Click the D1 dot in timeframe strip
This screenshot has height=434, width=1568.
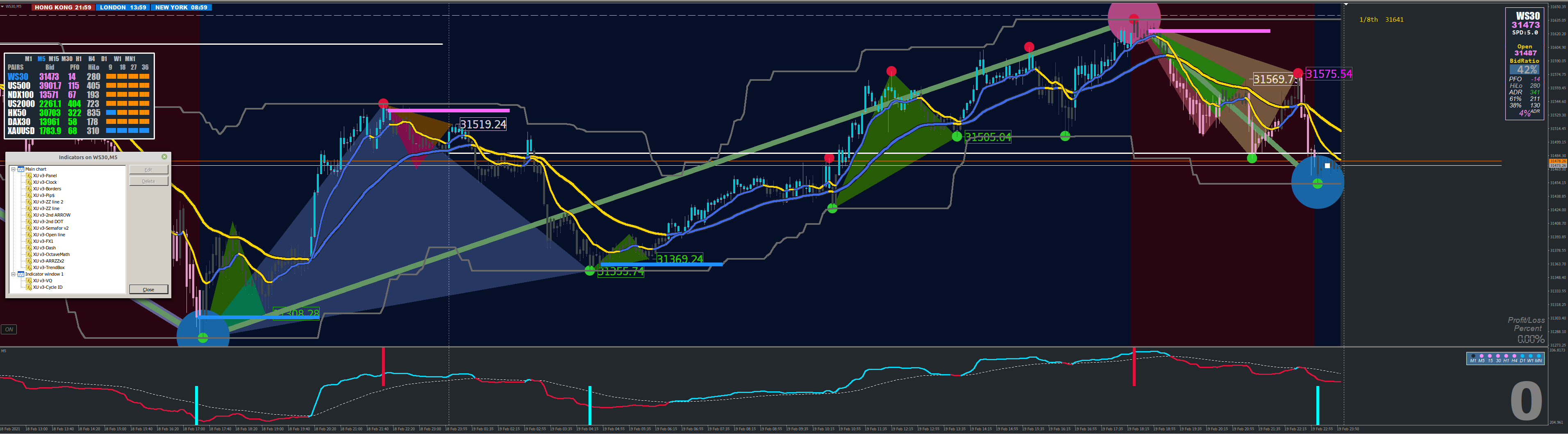pyautogui.click(x=1523, y=356)
